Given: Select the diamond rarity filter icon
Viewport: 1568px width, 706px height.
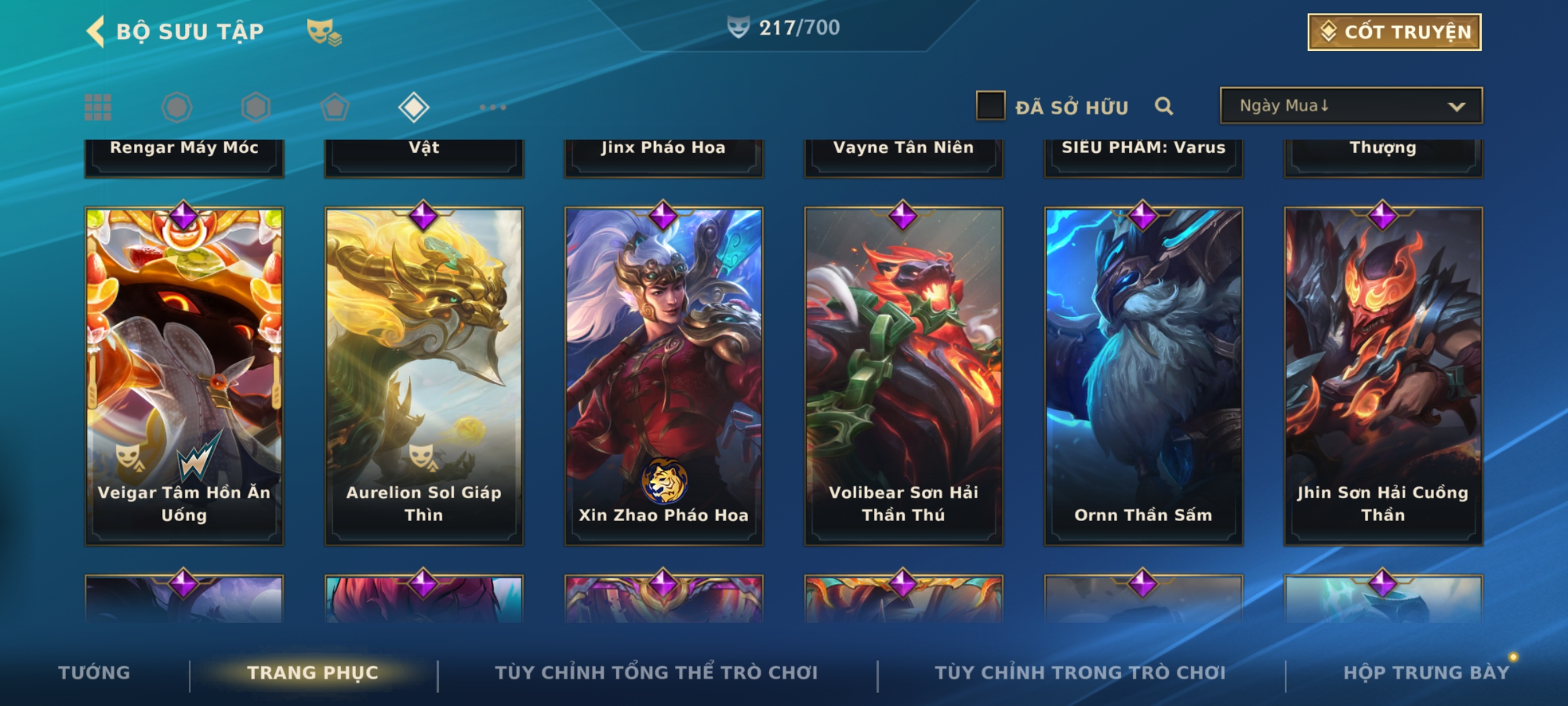Looking at the screenshot, I should coord(414,107).
